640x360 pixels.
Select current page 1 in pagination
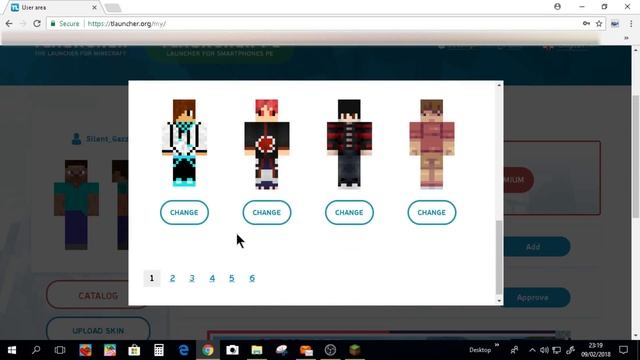pos(151,278)
